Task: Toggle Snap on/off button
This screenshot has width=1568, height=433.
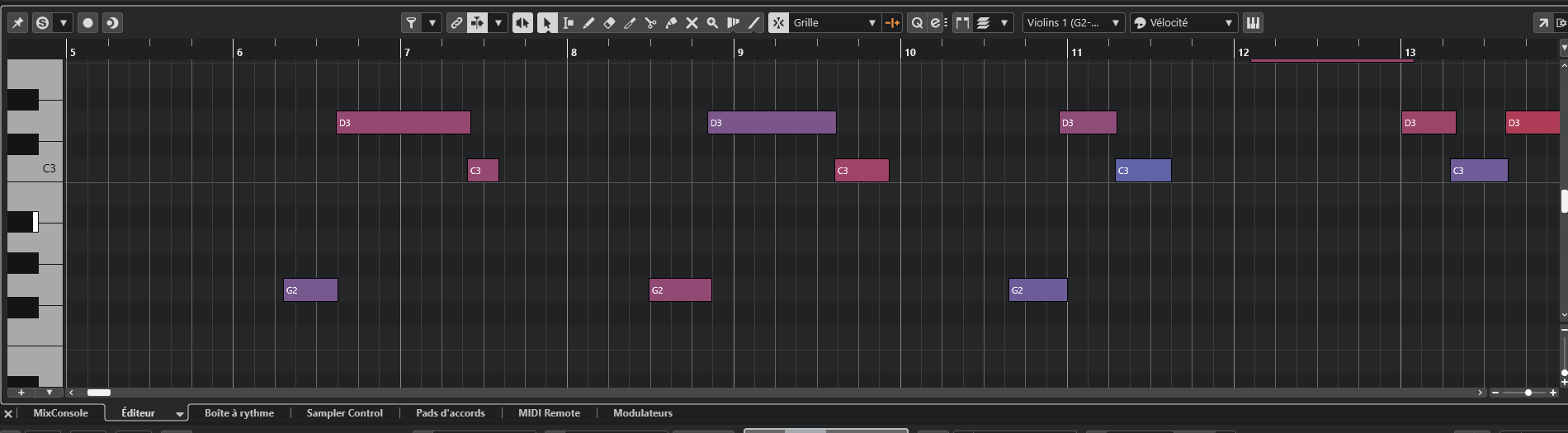Action: [778, 23]
